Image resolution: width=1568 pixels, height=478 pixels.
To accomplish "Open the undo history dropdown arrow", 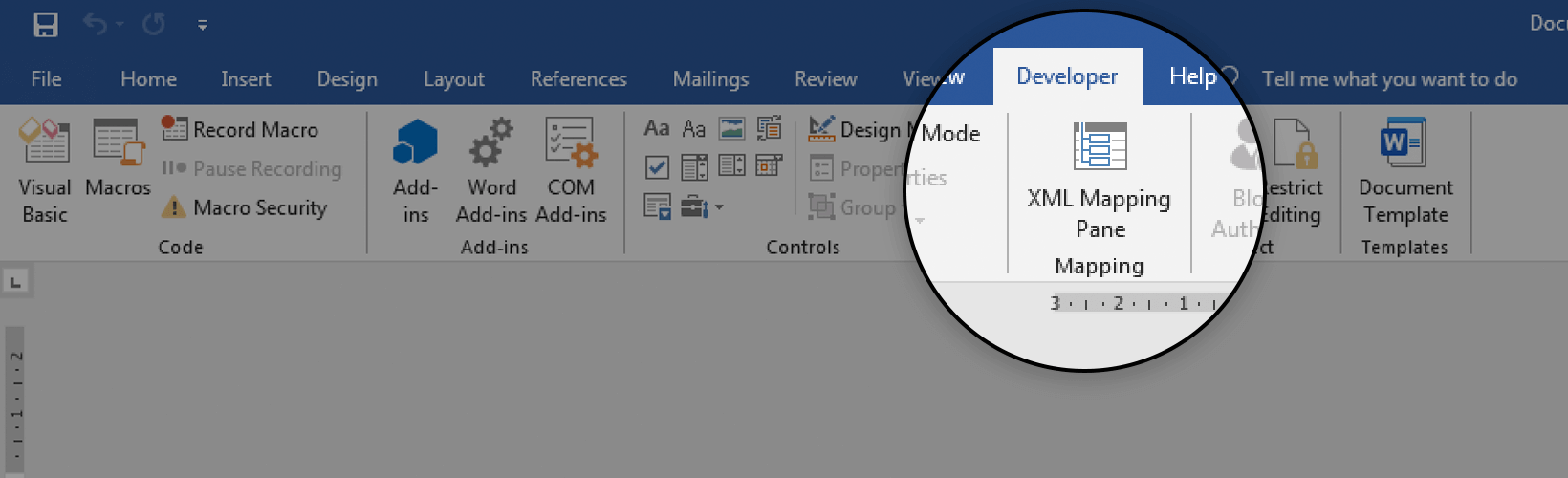I will point(120,25).
